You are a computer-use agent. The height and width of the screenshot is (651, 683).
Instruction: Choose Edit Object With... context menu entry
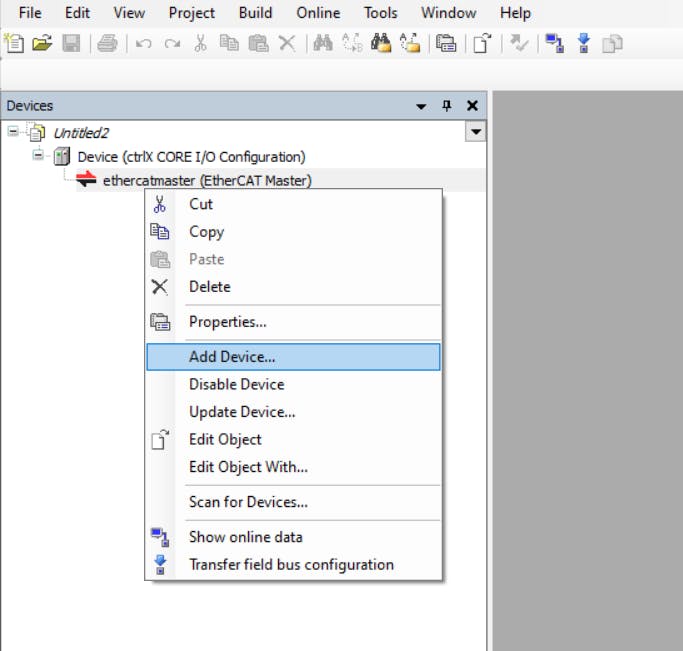click(x=294, y=467)
